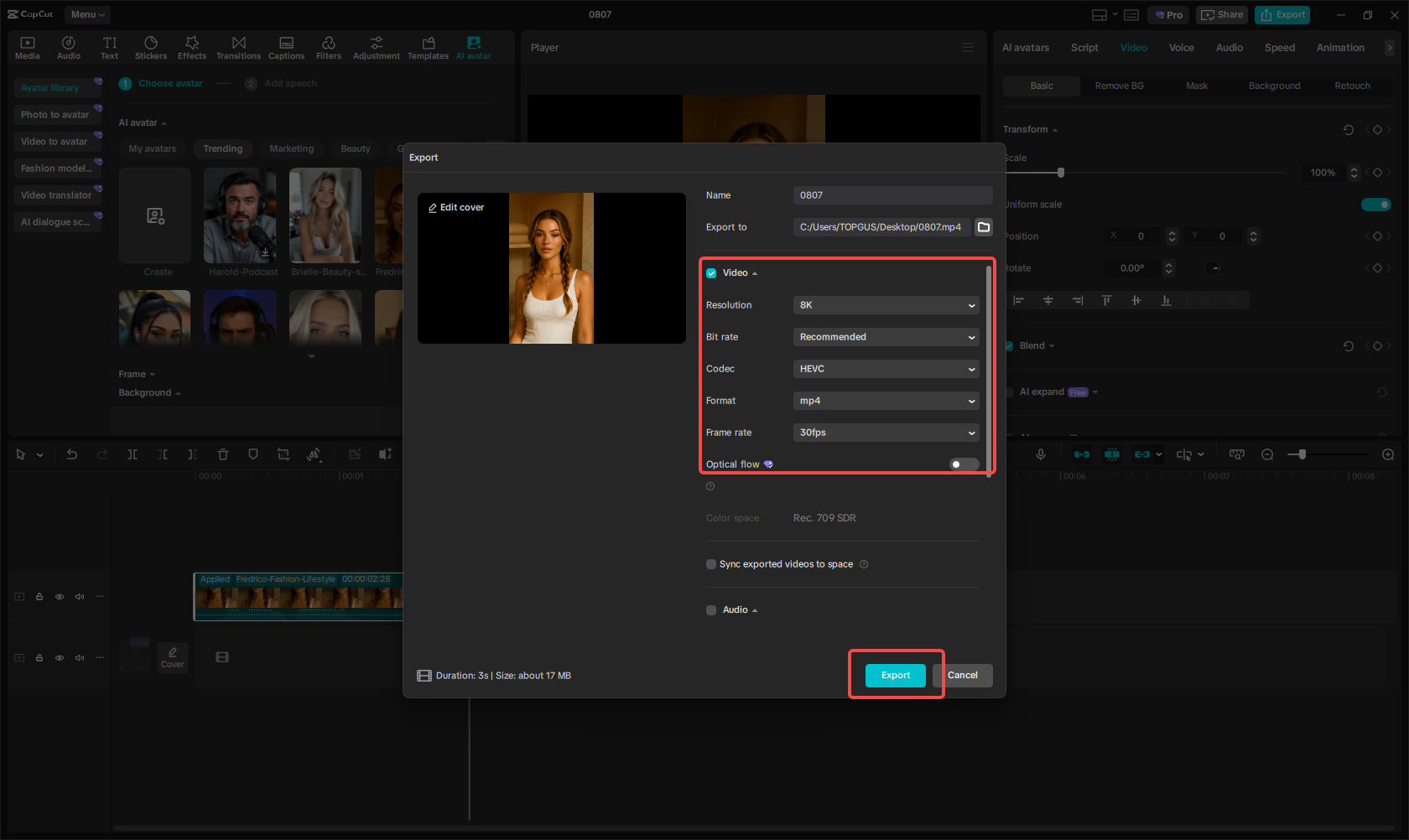1409x840 pixels.
Task: Check the Sync exported videos to space checkbox
Action: pyautogui.click(x=710, y=563)
